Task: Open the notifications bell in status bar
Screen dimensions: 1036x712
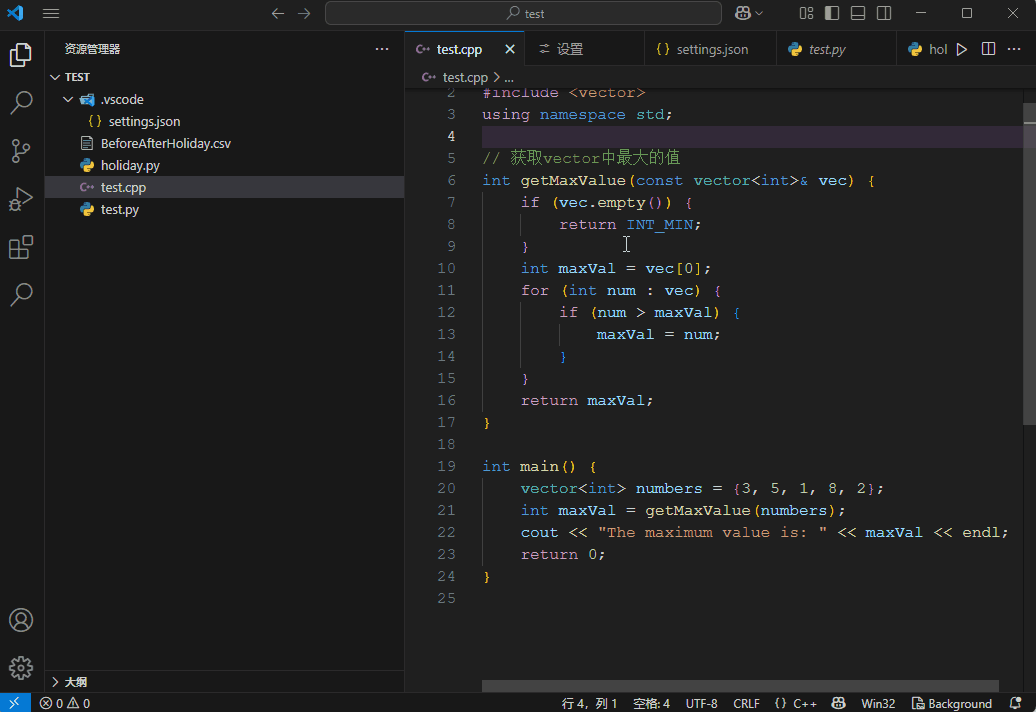Action: [x=1014, y=703]
